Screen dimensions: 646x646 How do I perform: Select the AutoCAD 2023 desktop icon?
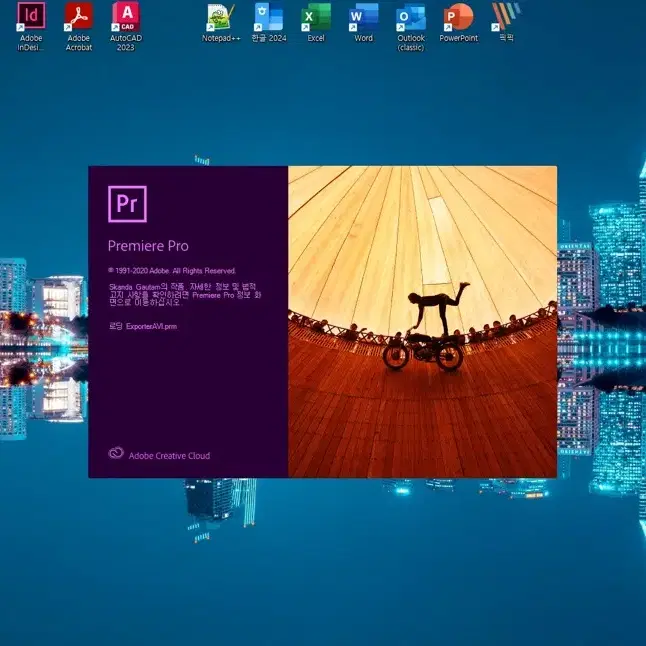[126, 26]
